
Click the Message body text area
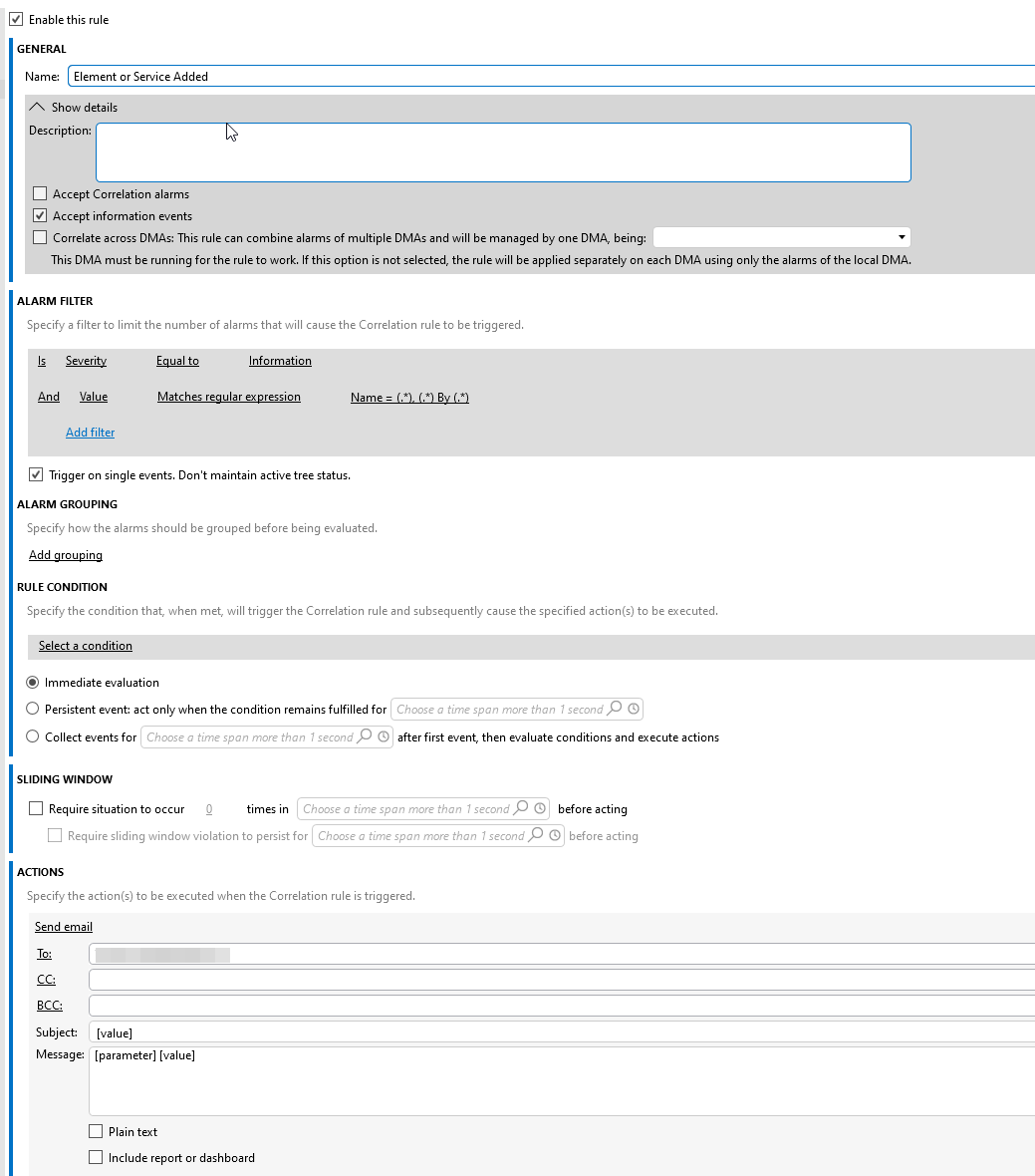click(x=562, y=1080)
